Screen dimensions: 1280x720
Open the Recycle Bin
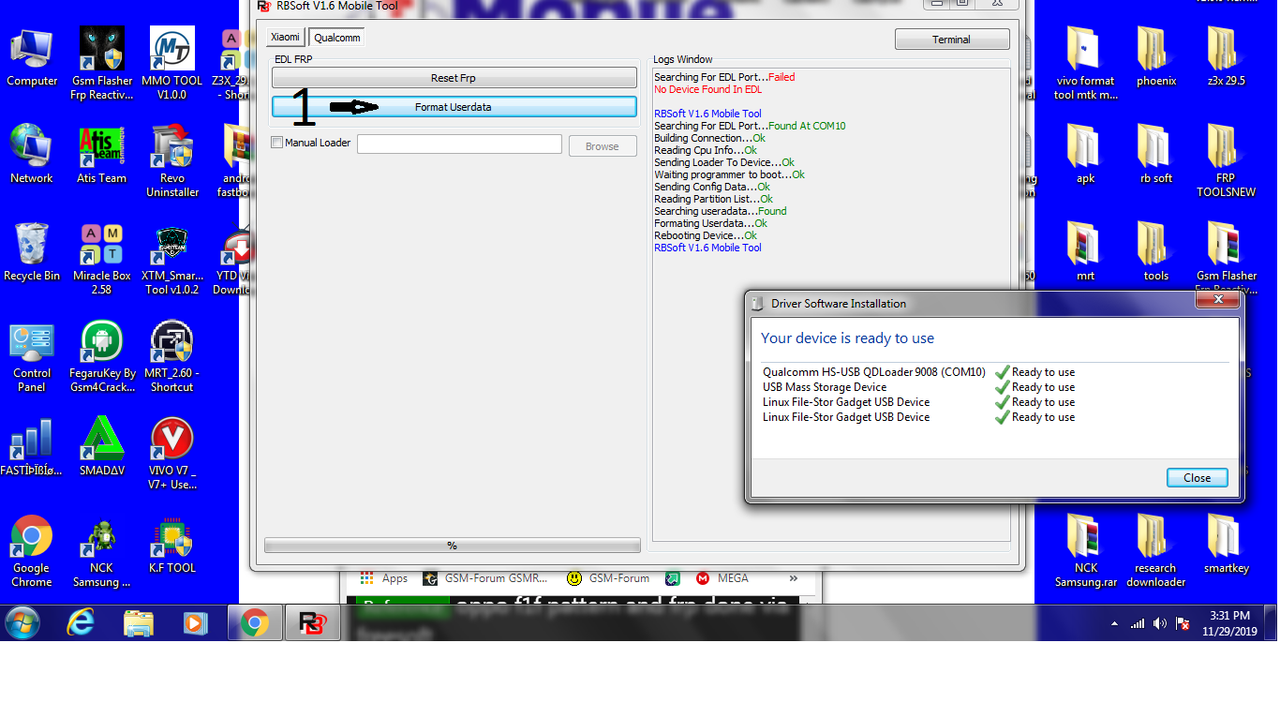32,252
